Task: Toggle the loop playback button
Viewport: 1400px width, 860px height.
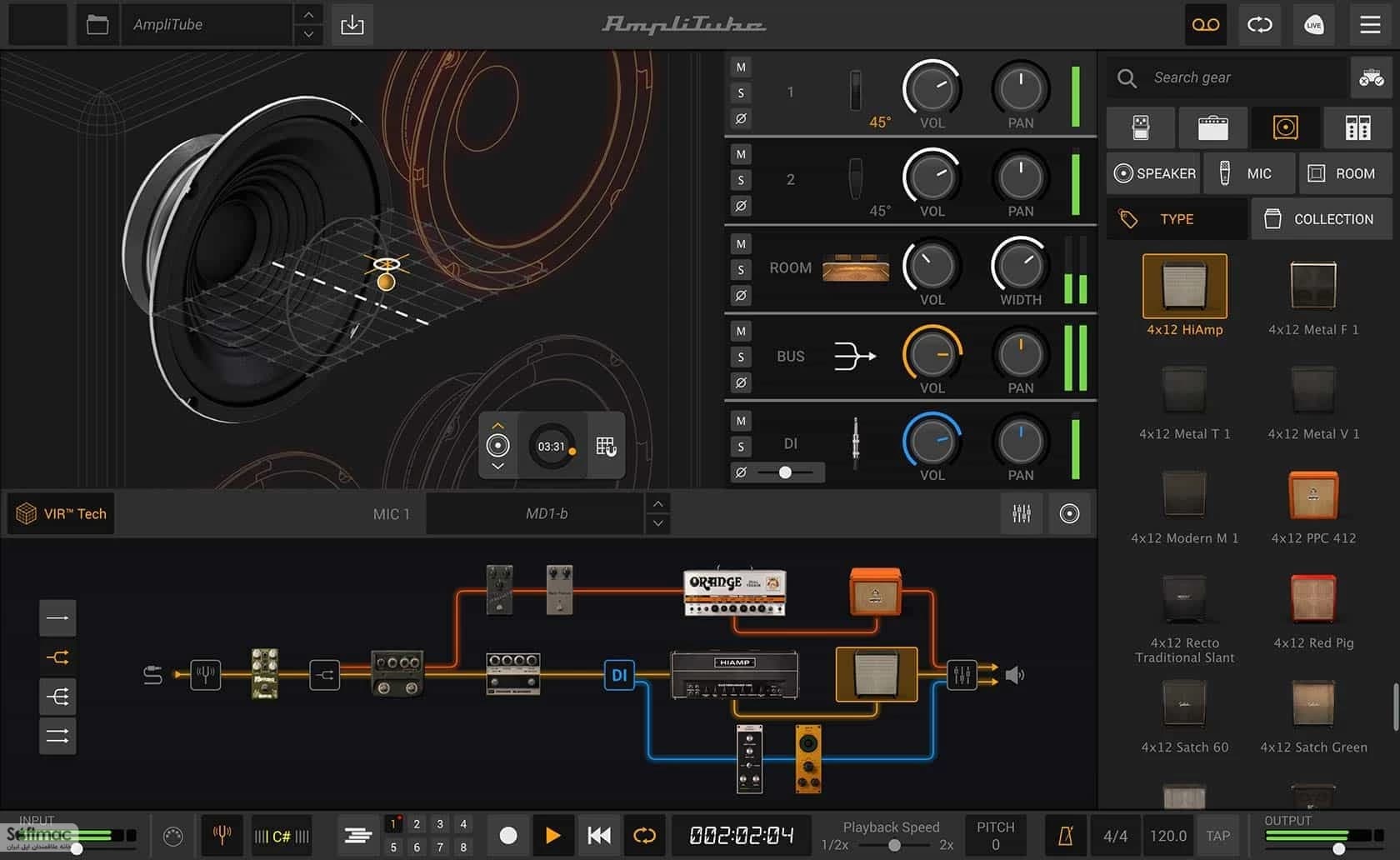Action: point(644,835)
